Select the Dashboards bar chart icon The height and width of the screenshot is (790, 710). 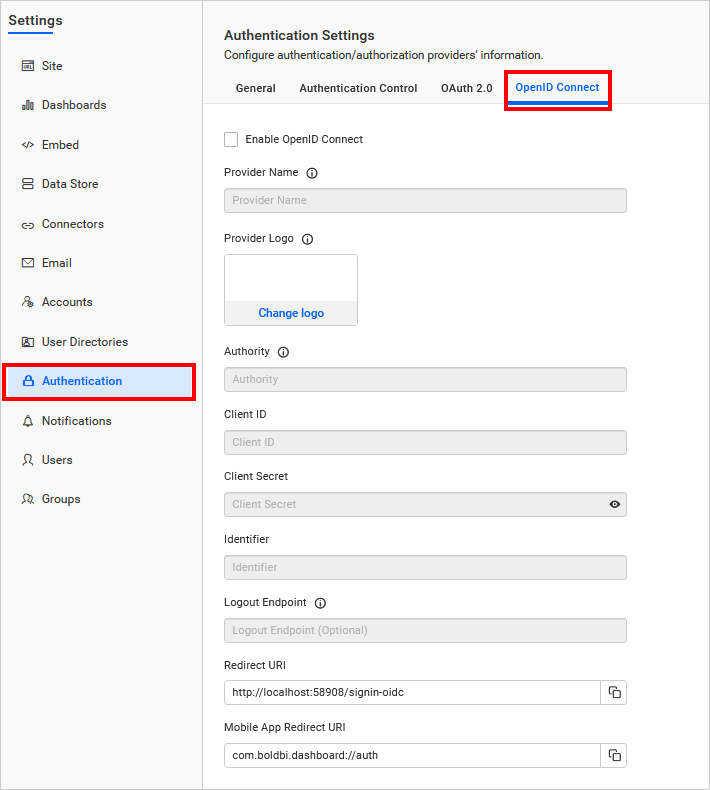(x=28, y=105)
